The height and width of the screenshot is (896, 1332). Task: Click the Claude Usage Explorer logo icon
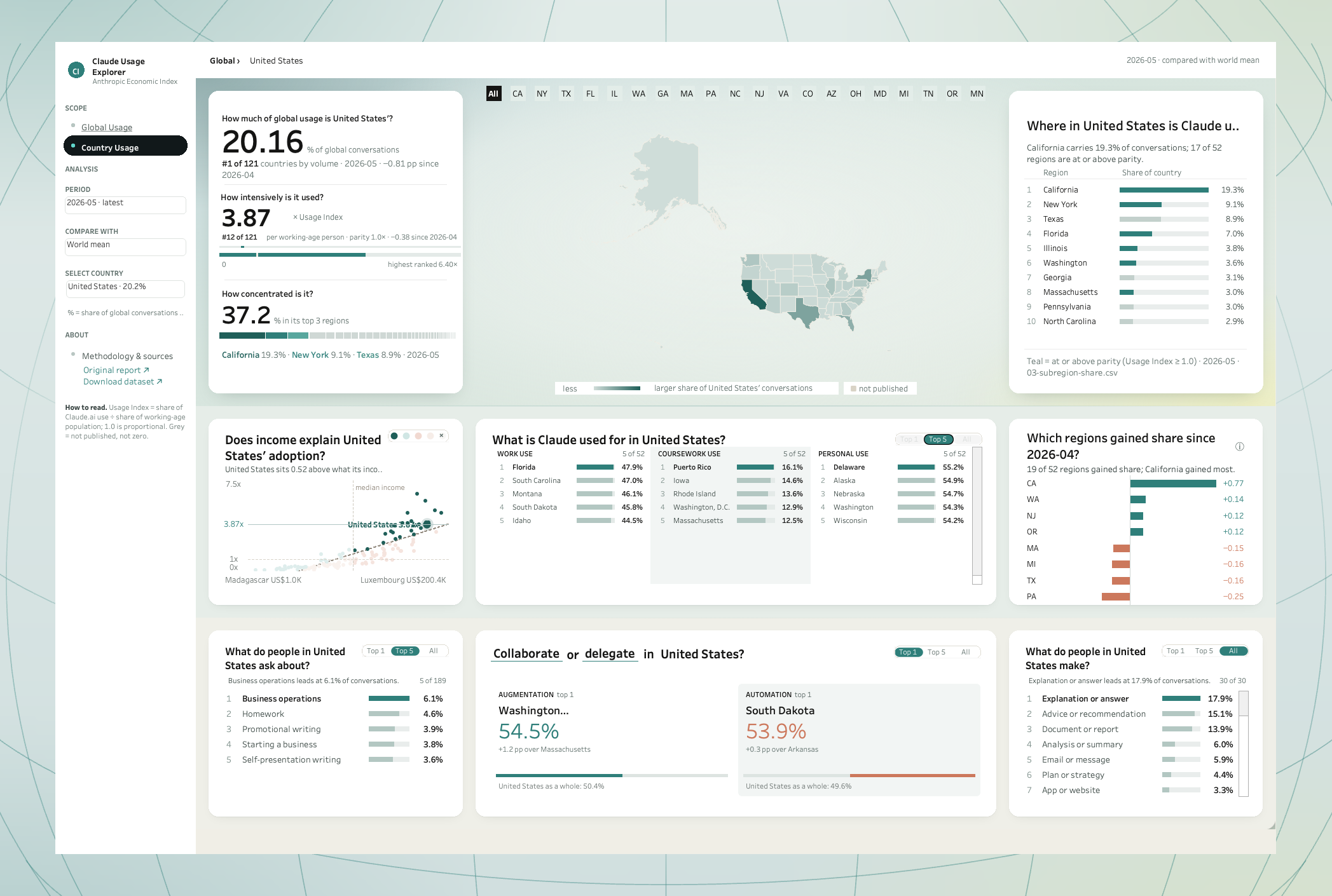[76, 71]
